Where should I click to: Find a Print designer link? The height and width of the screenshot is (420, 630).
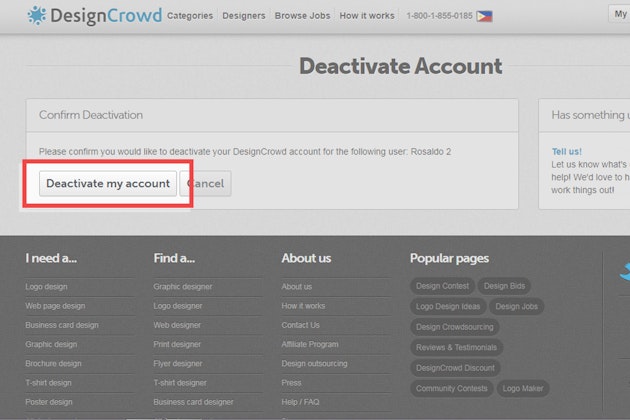tap(177, 344)
